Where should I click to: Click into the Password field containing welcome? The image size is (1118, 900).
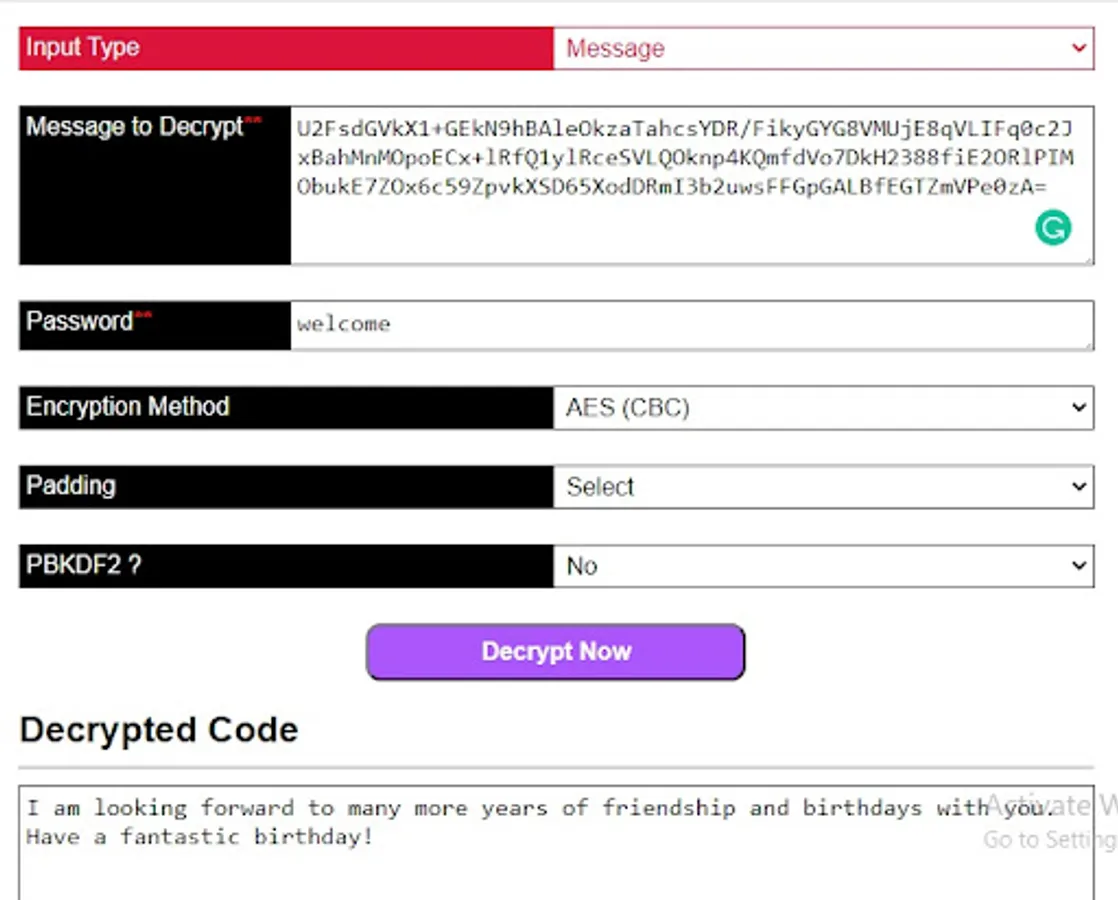(690, 325)
